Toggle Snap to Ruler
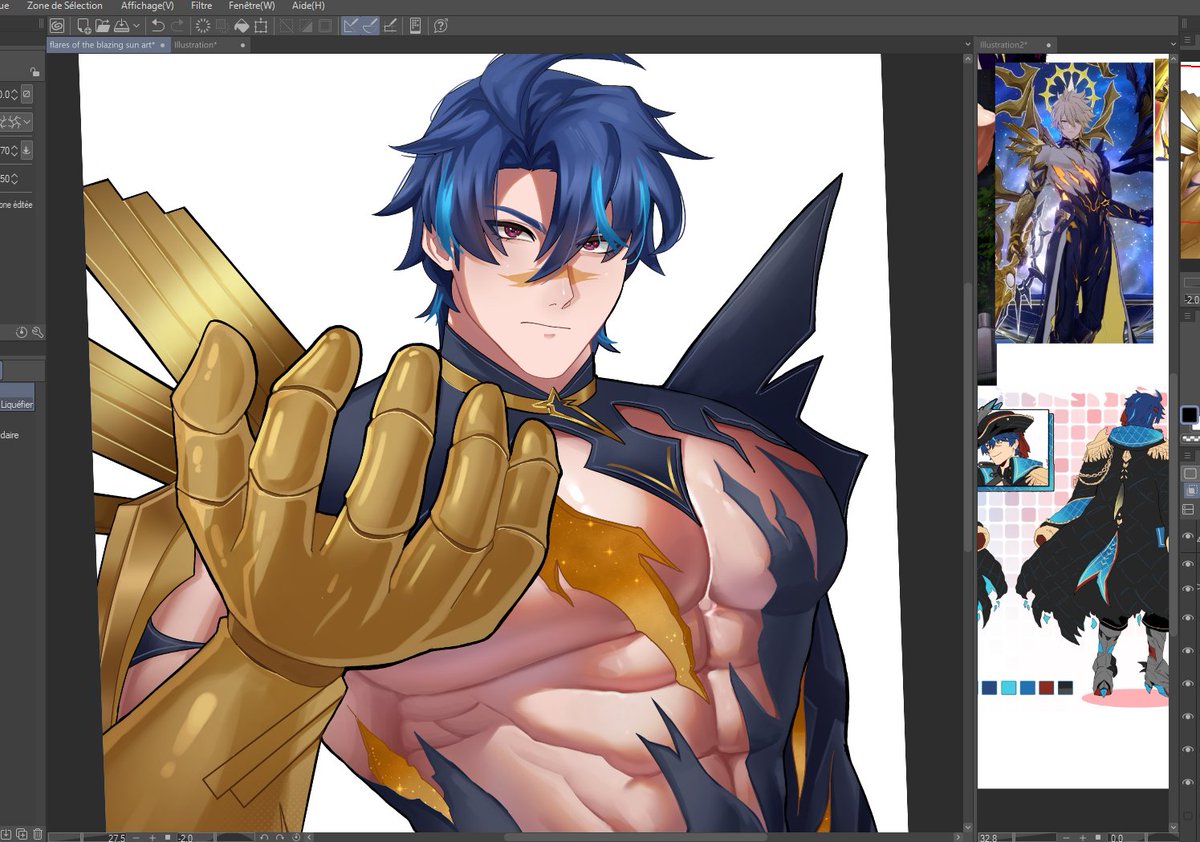1200x842 pixels. tap(351, 26)
